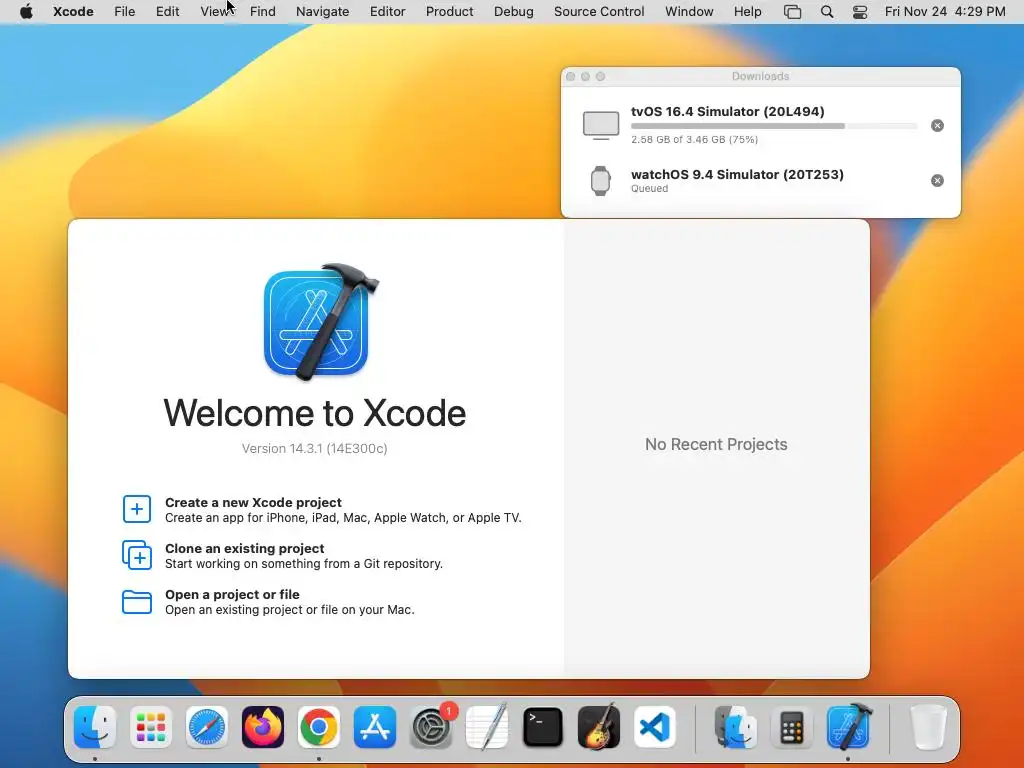1024x768 pixels.
Task: Click the folder icon for opening a project
Action: pyautogui.click(x=136, y=601)
